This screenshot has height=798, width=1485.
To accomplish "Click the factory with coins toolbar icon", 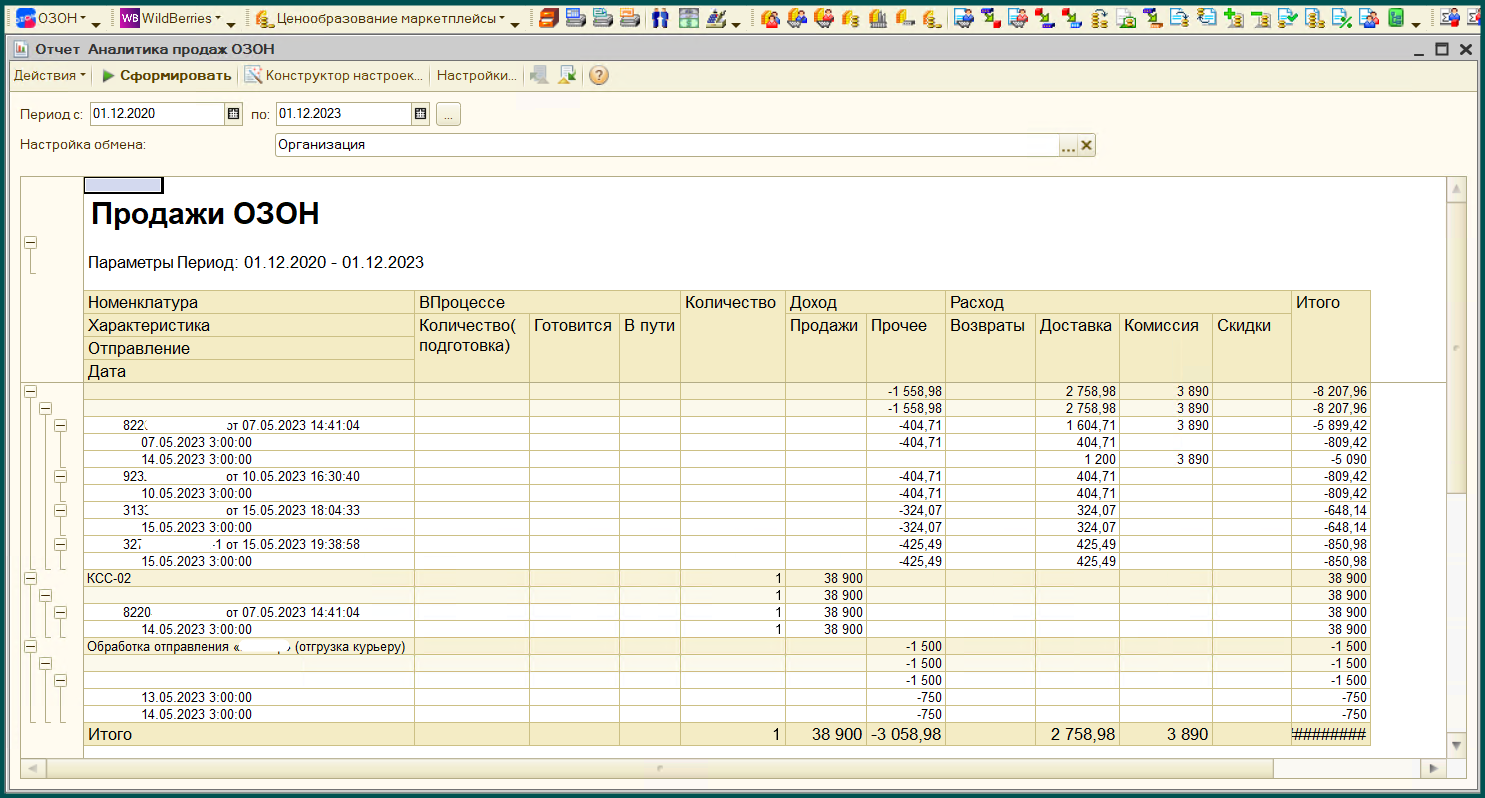I will tap(878, 18).
